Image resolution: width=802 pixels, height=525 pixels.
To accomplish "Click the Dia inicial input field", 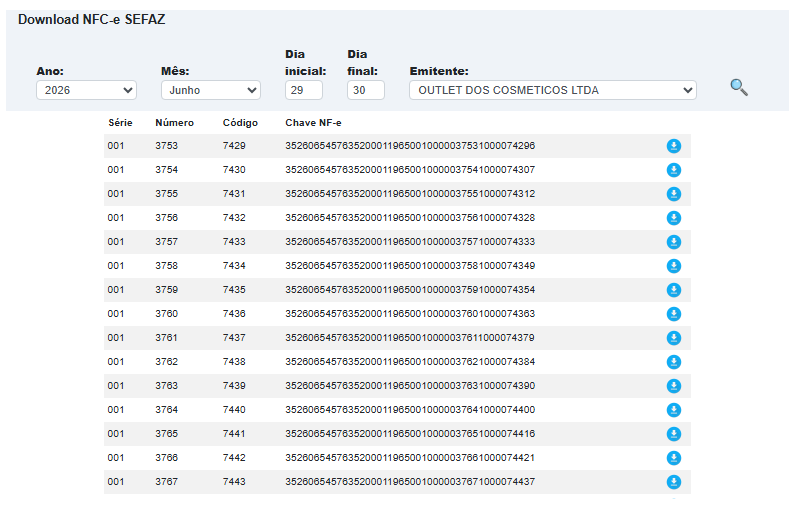I will [304, 90].
